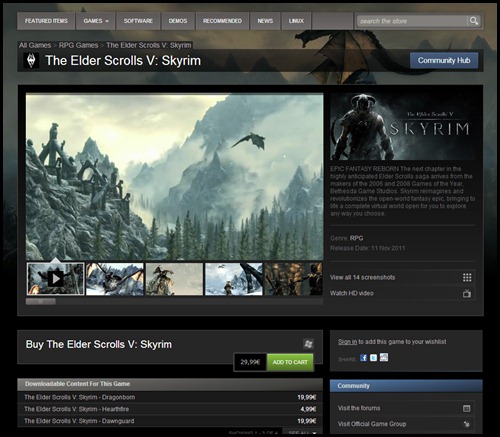The width and height of the screenshot is (500, 437).
Task: Click the Skyrim dragon logo icon beside title
Action: click(31, 61)
